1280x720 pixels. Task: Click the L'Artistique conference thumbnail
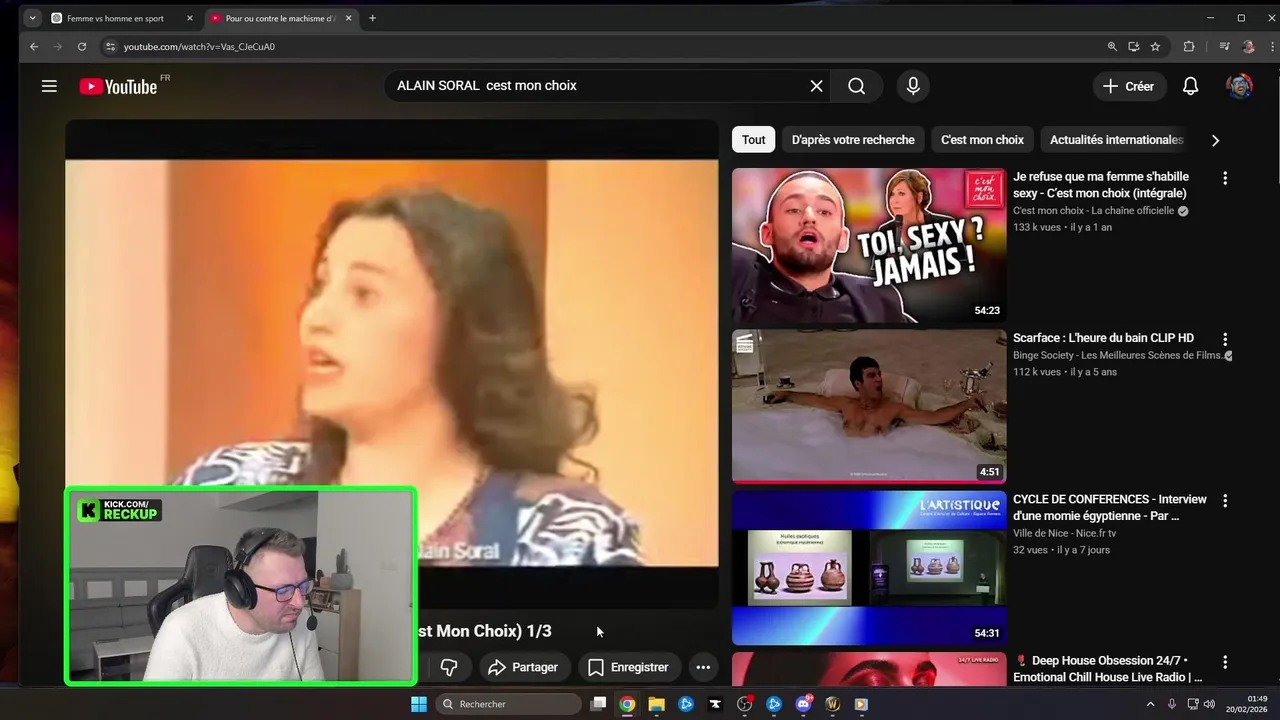(x=869, y=567)
